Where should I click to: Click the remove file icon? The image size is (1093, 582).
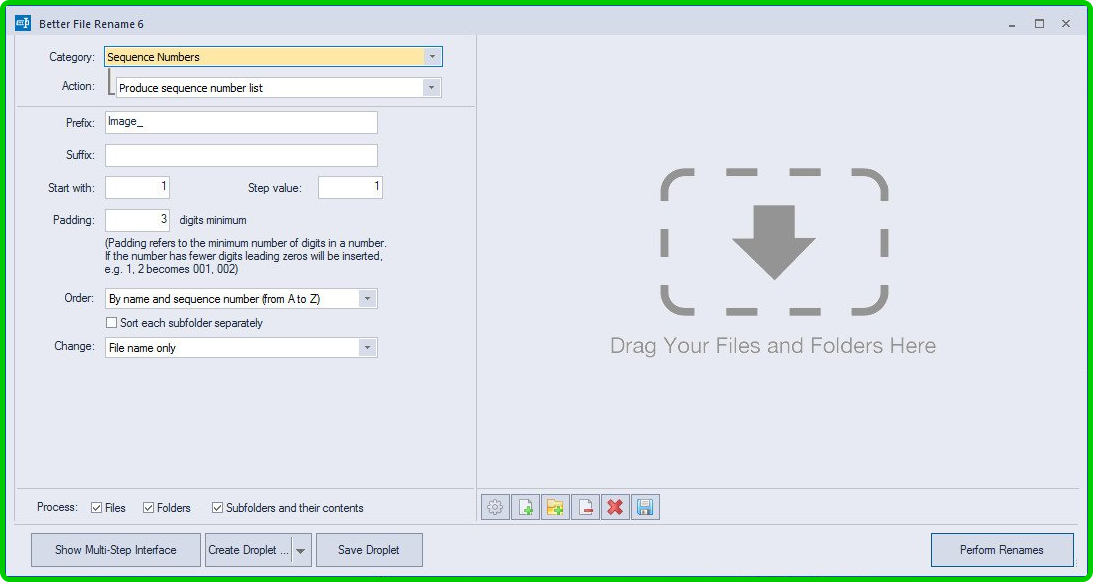point(585,507)
